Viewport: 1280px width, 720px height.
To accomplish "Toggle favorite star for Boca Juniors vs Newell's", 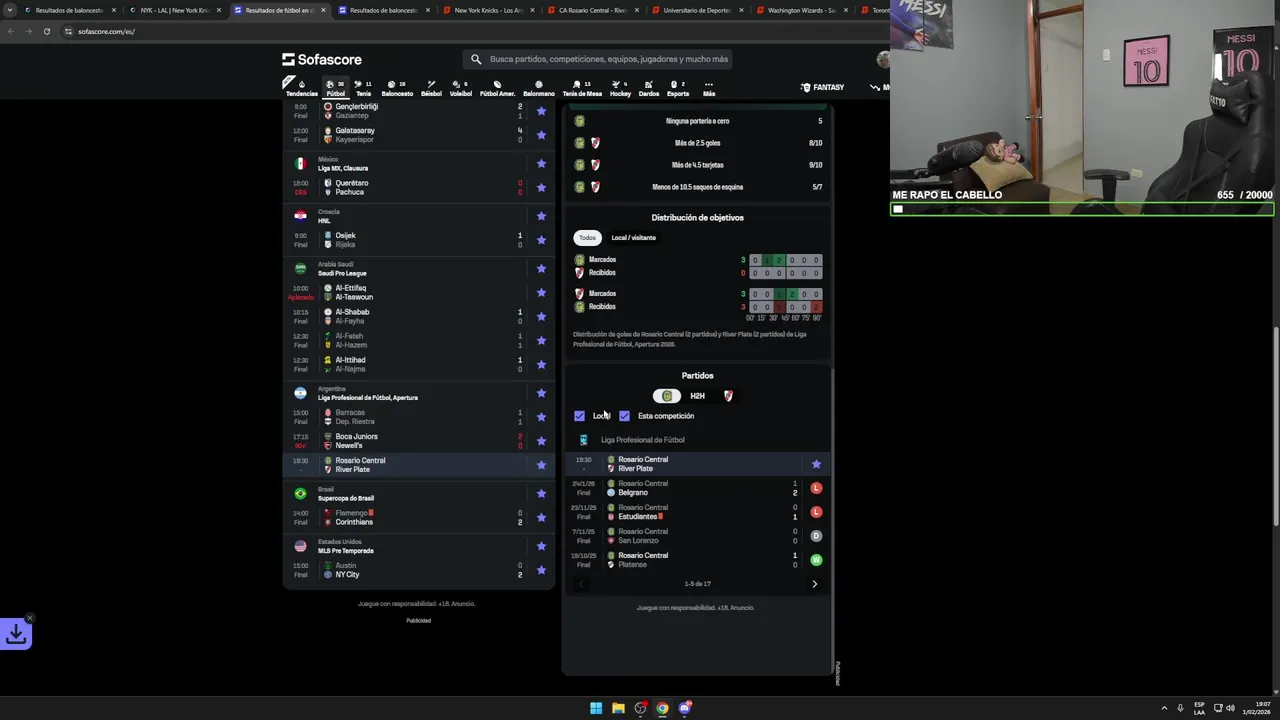I will [541, 441].
